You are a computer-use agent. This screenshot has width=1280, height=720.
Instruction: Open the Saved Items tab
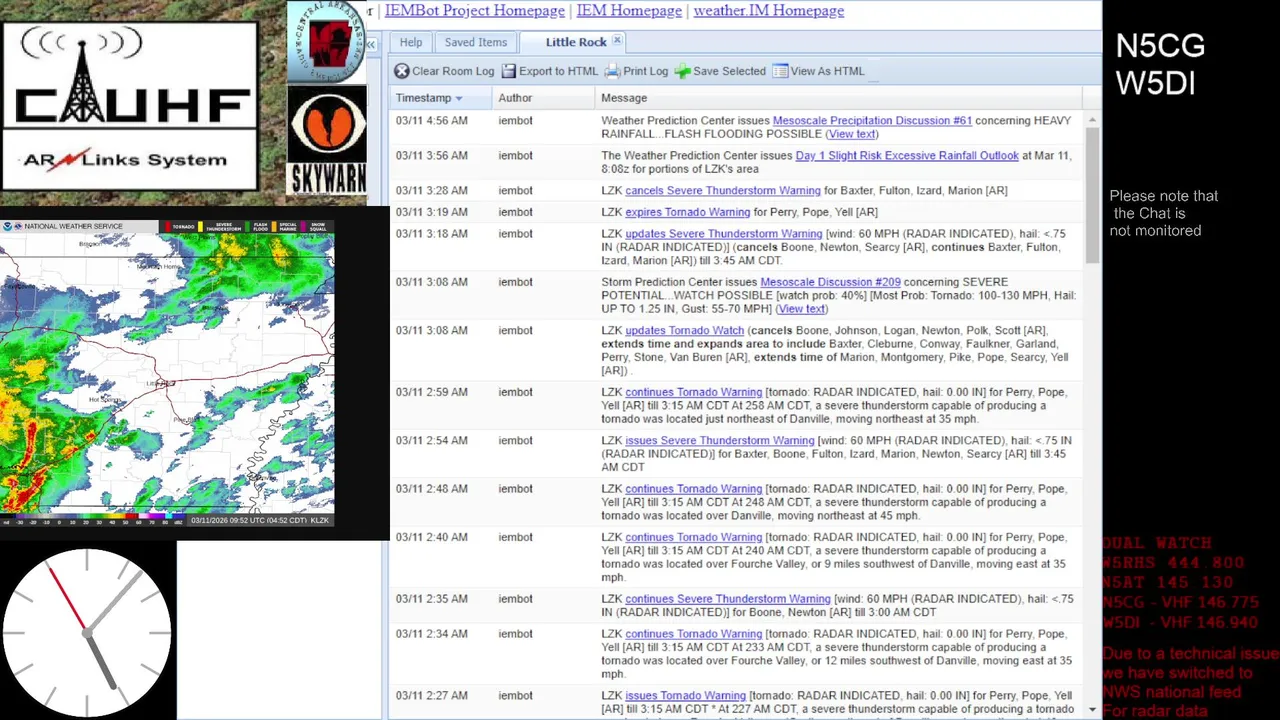tap(476, 42)
